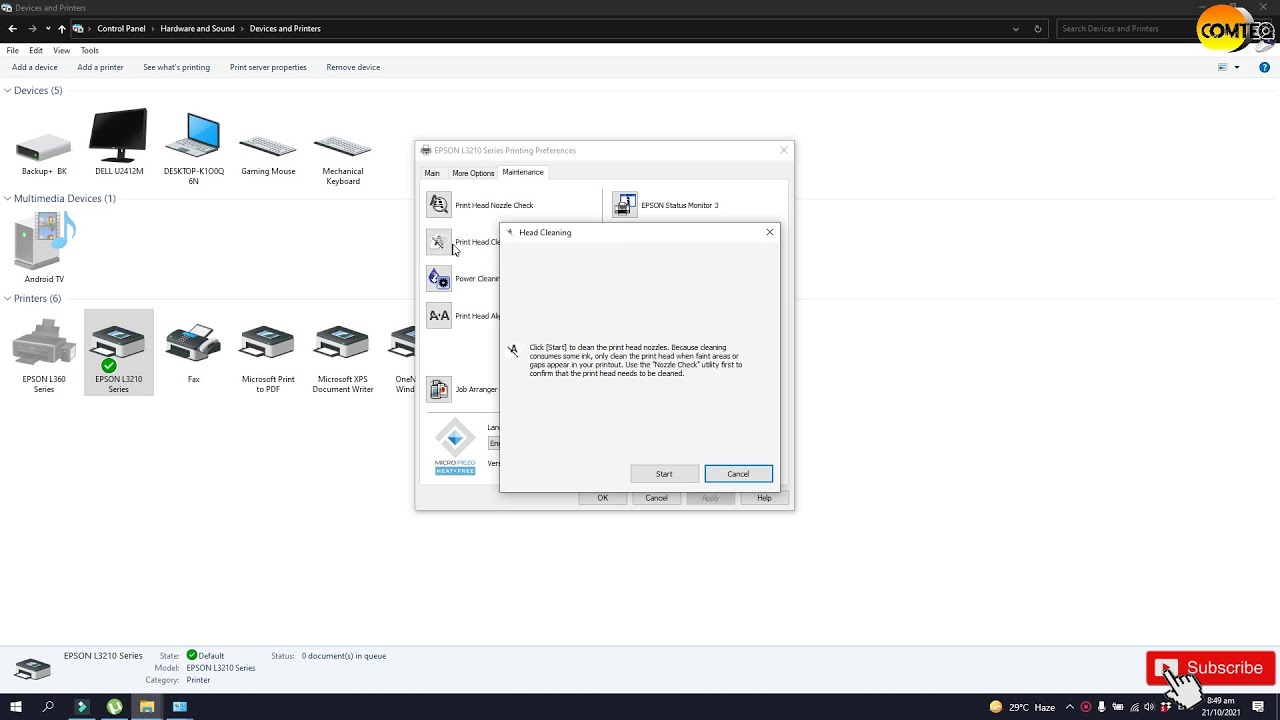The height and width of the screenshot is (720, 1280).
Task: Click Add a printer
Action: click(x=100, y=67)
